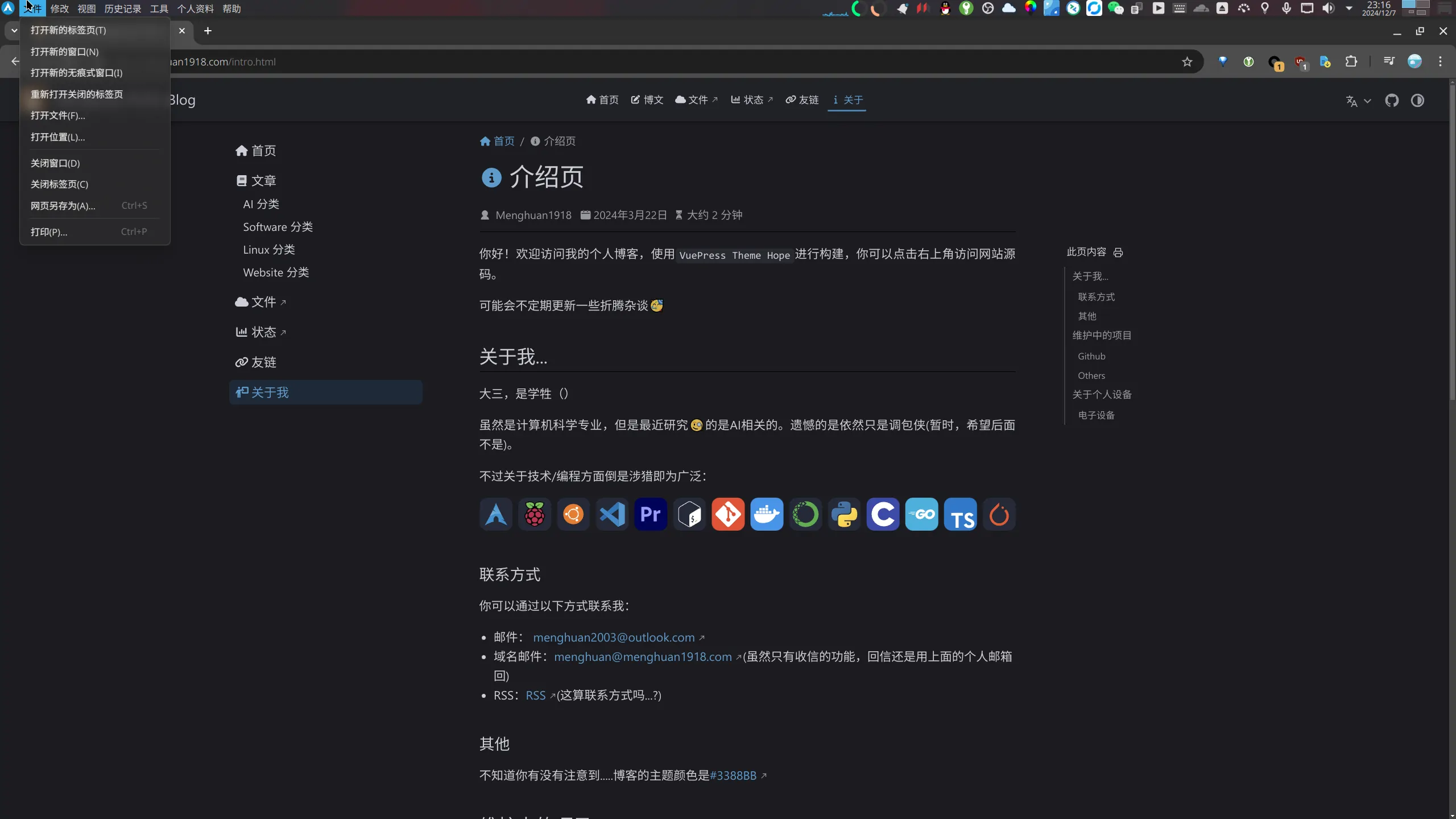The image size is (1456, 819).
Task: Click the GitHub repository icon in navbar
Action: click(1391, 101)
